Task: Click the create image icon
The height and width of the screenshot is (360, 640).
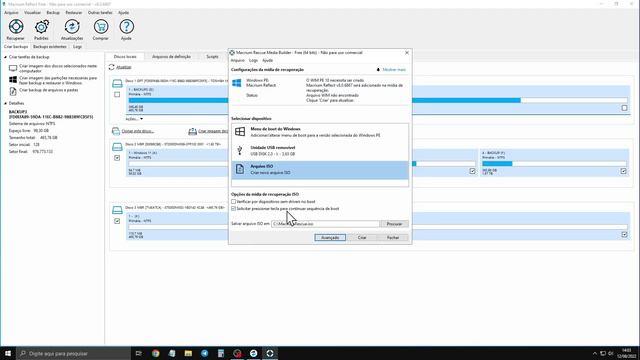Action: tap(193, 131)
